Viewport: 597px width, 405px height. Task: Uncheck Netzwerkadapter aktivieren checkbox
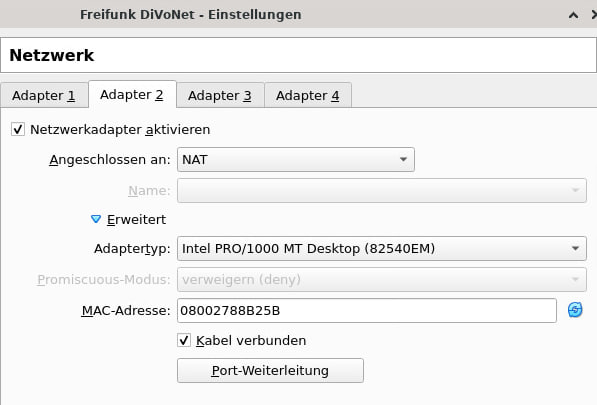click(x=18, y=129)
